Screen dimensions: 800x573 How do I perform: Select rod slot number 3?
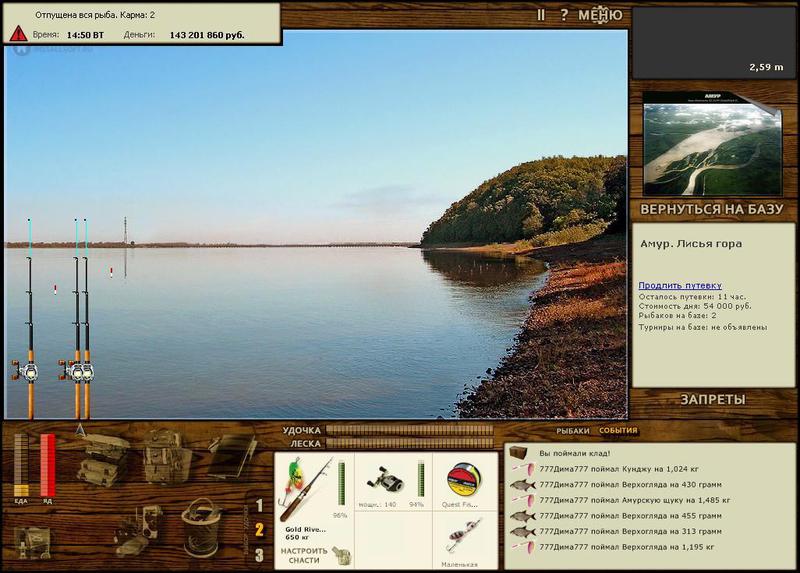pos(259,555)
